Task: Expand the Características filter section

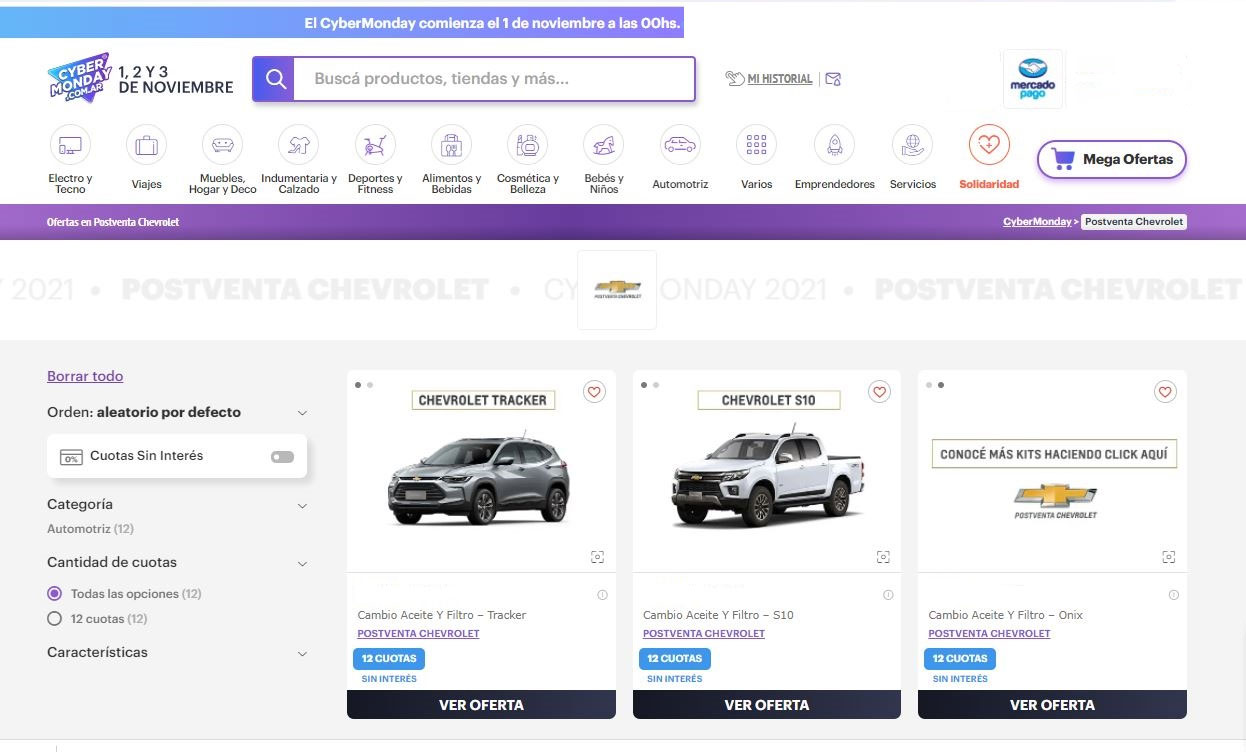Action: (302, 654)
